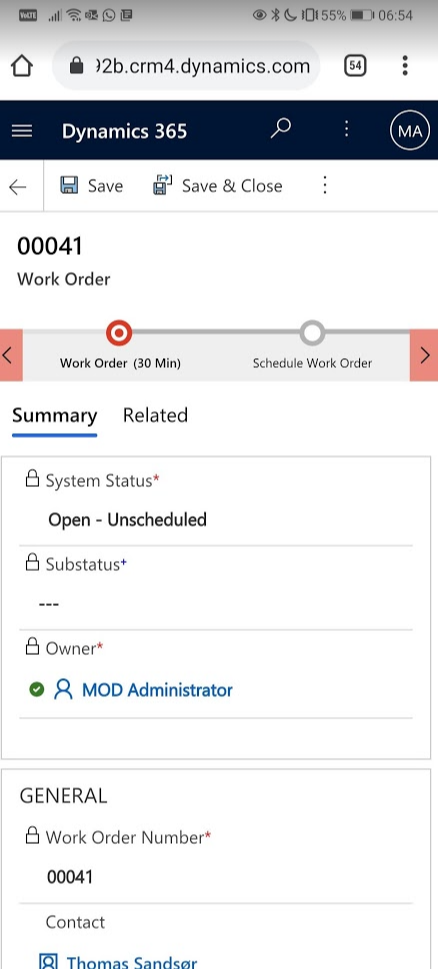438x969 pixels.
Task: Tap the browser home icon
Action: (x=22, y=66)
